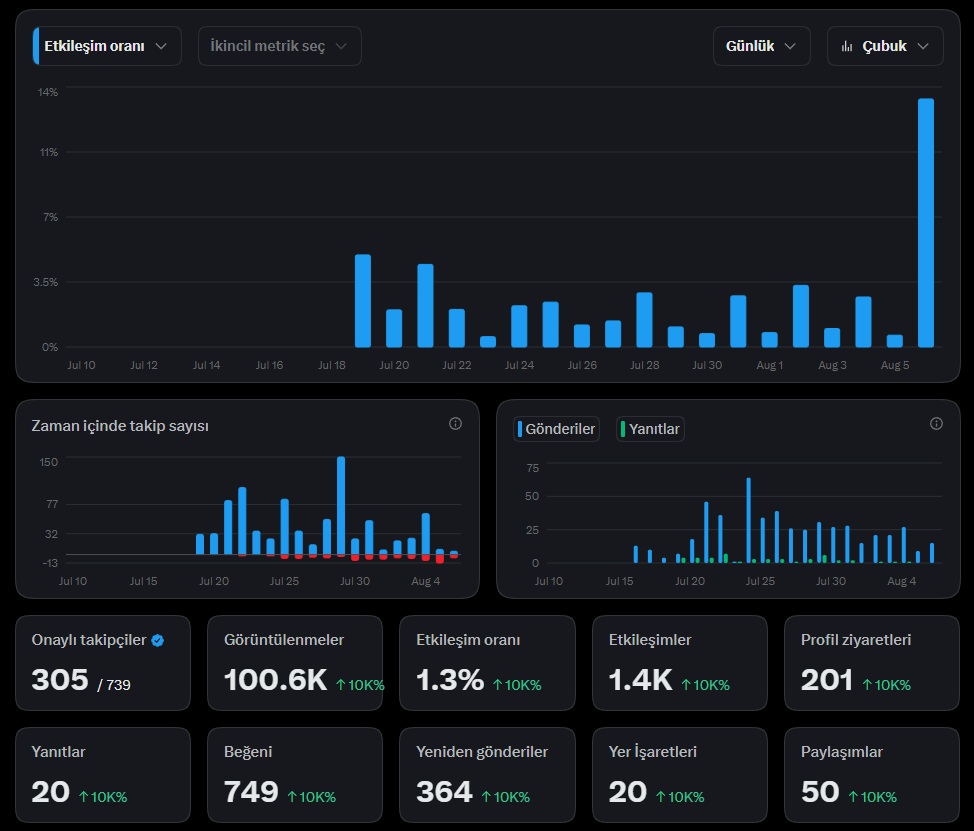Expand the Günlük interval dropdown
Screen dimensions: 974x831
(762, 46)
